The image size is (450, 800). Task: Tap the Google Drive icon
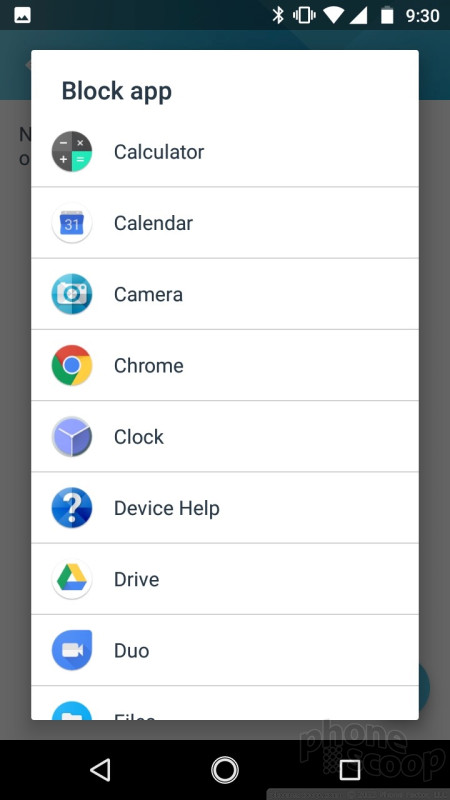(72, 579)
